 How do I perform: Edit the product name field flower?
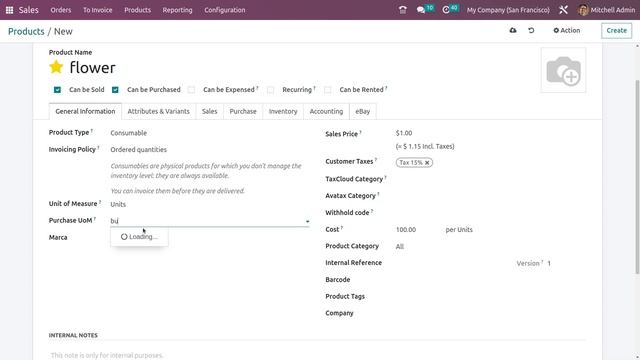pos(93,67)
